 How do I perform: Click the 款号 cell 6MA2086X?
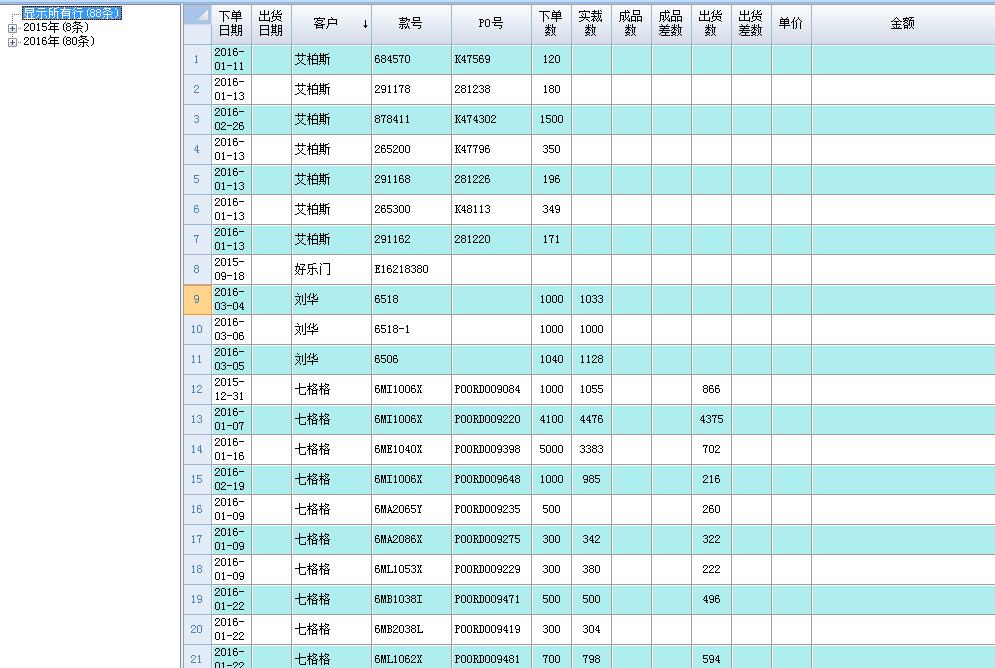pyautogui.click(x=411, y=539)
